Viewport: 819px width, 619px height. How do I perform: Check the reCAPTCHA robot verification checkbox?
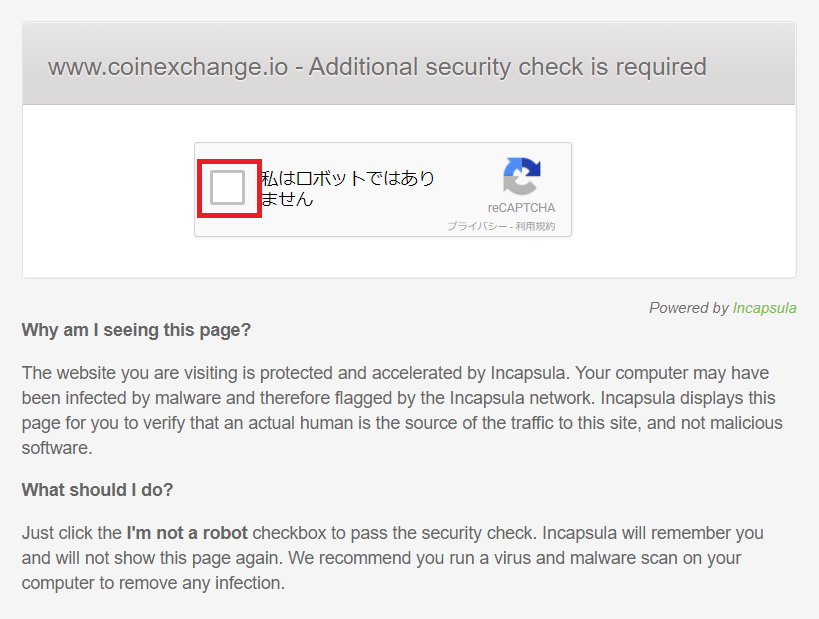coord(228,188)
